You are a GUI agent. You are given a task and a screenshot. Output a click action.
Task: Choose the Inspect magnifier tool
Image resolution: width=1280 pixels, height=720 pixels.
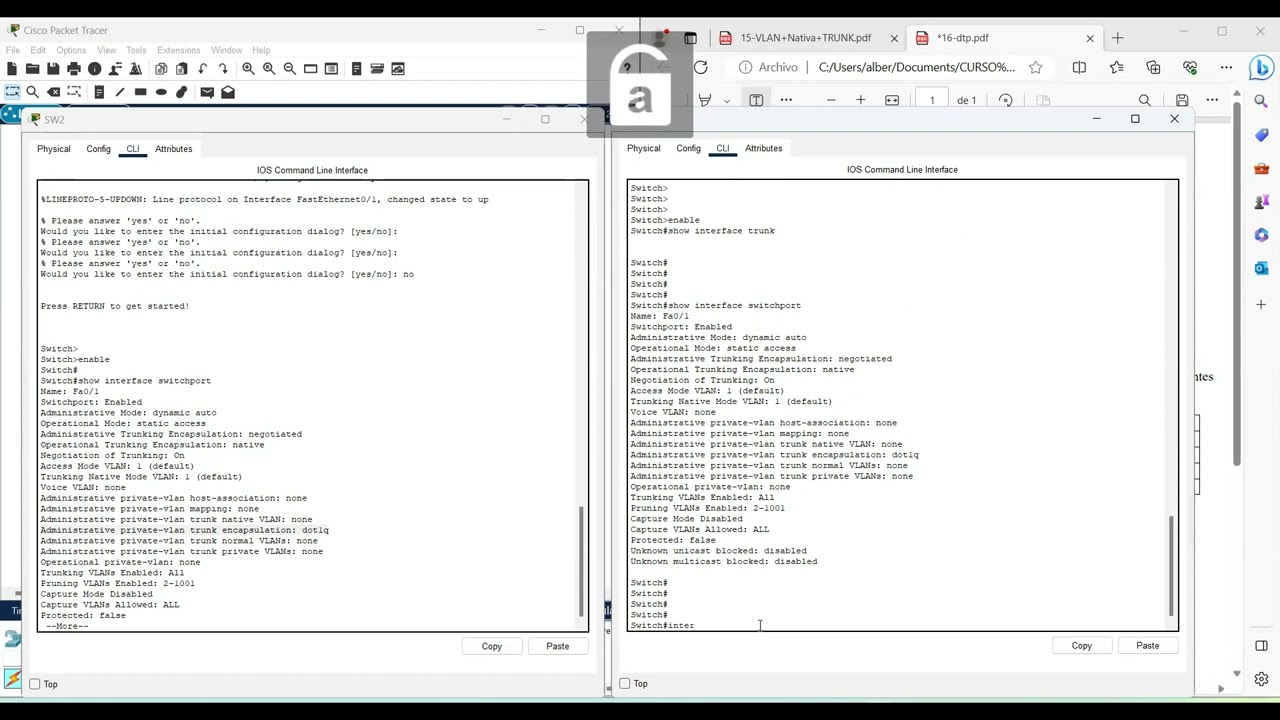(x=33, y=92)
